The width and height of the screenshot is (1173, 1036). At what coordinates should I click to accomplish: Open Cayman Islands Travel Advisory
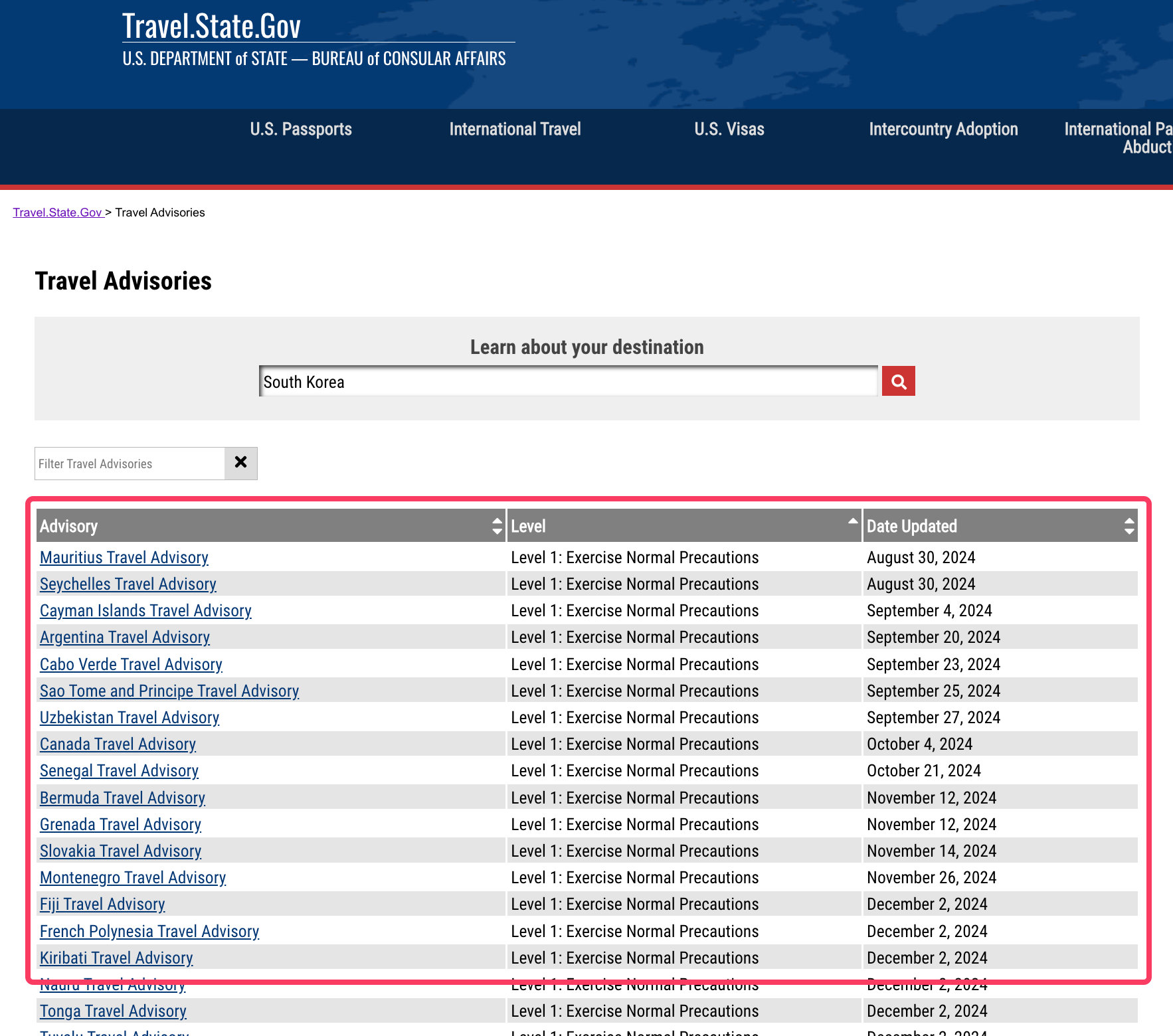pyautogui.click(x=145, y=611)
